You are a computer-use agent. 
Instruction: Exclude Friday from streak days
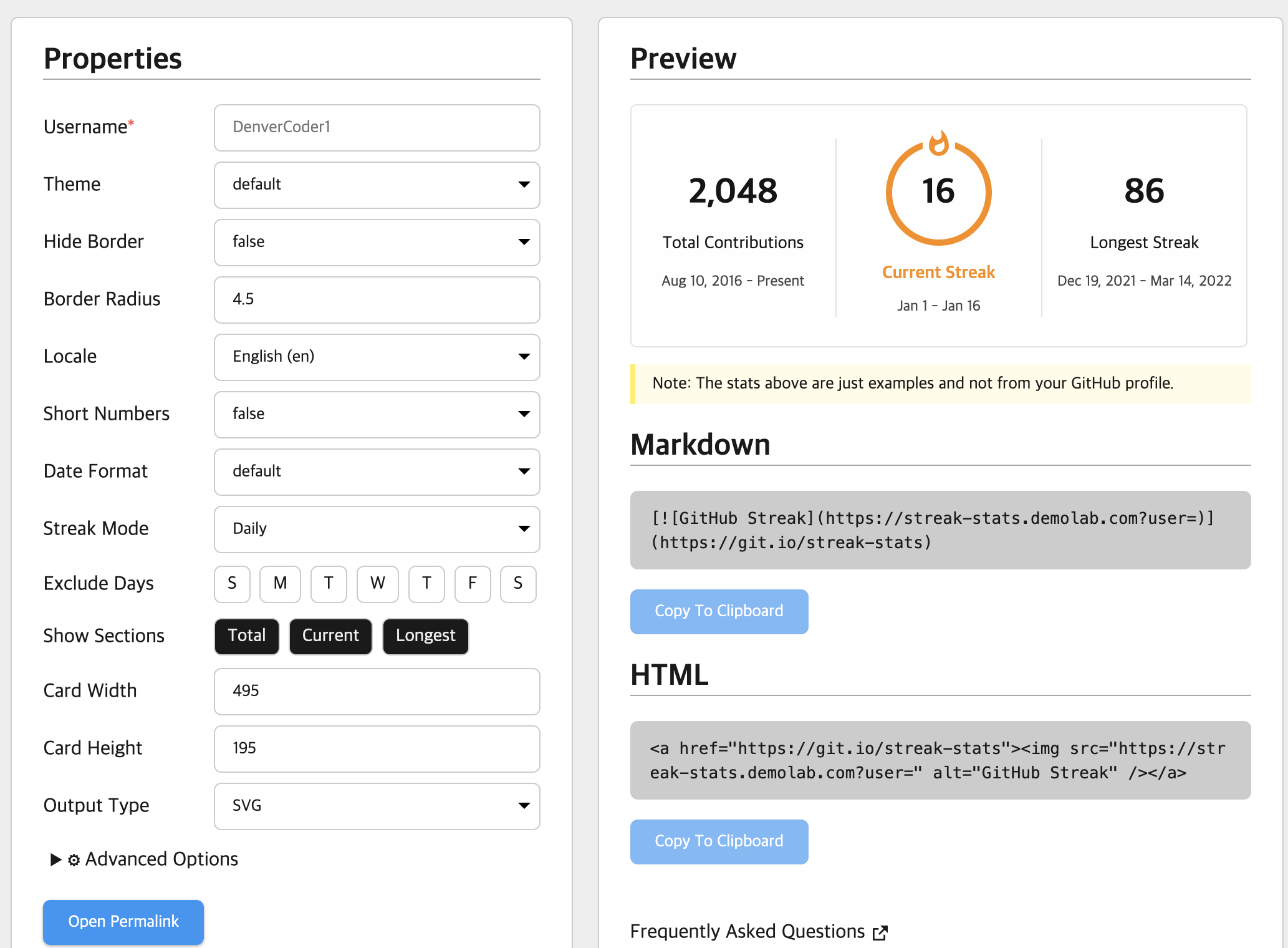point(472,584)
